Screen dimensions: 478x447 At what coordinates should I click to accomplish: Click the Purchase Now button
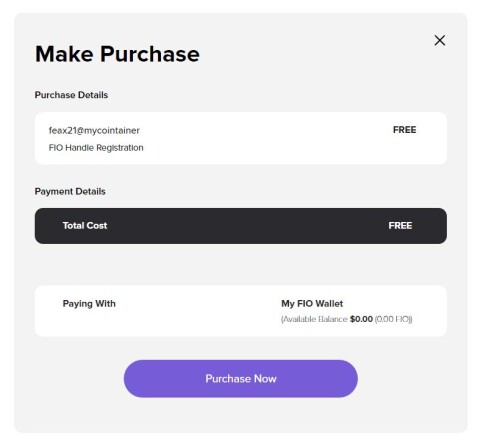pyautogui.click(x=241, y=378)
